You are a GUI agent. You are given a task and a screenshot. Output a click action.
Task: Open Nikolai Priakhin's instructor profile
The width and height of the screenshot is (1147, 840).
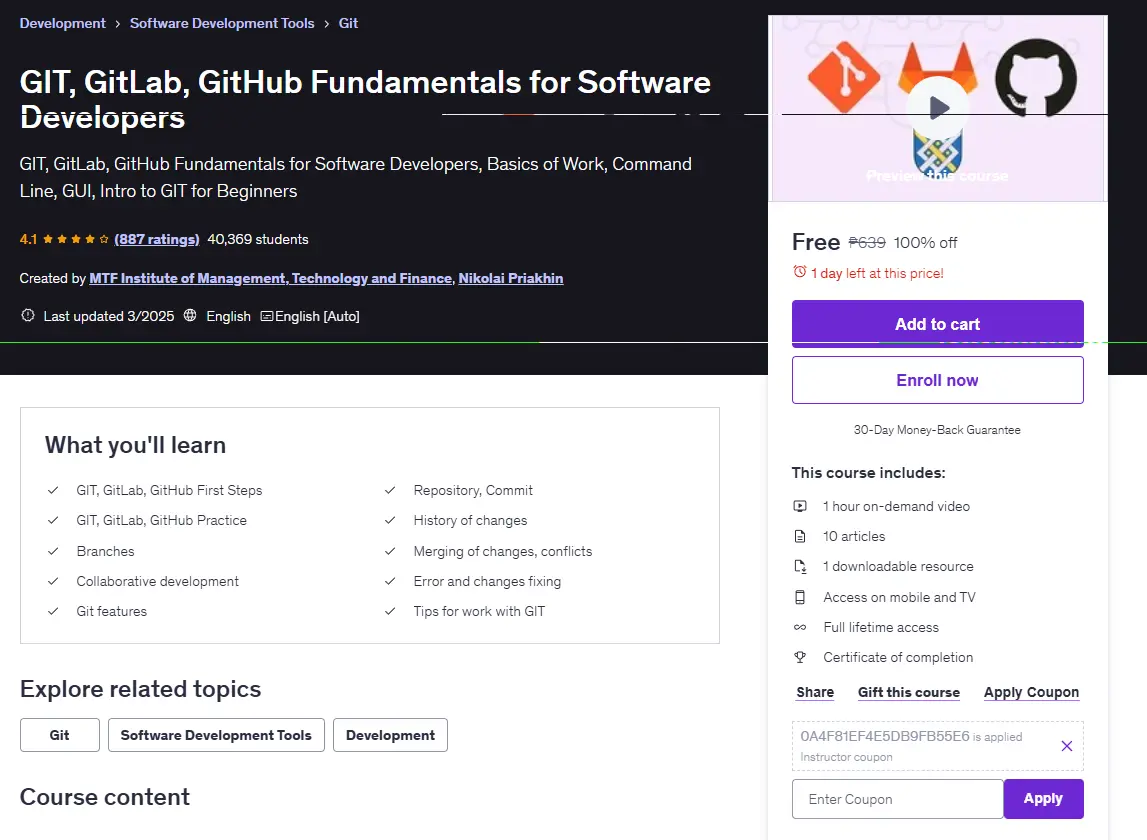pyautogui.click(x=511, y=278)
